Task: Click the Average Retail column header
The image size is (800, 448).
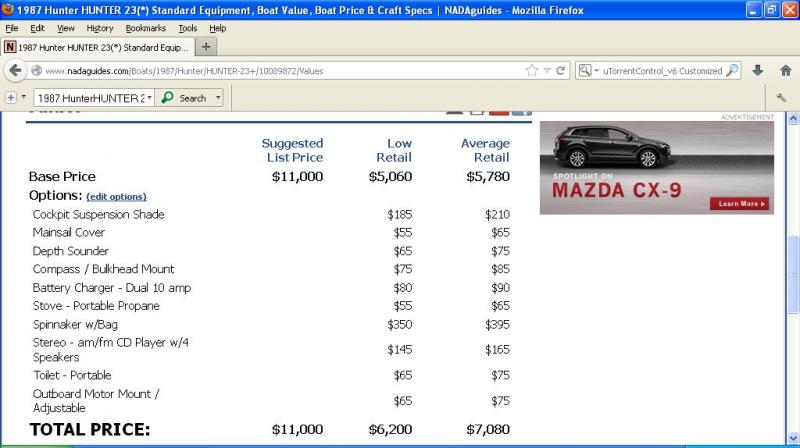Action: click(485, 150)
